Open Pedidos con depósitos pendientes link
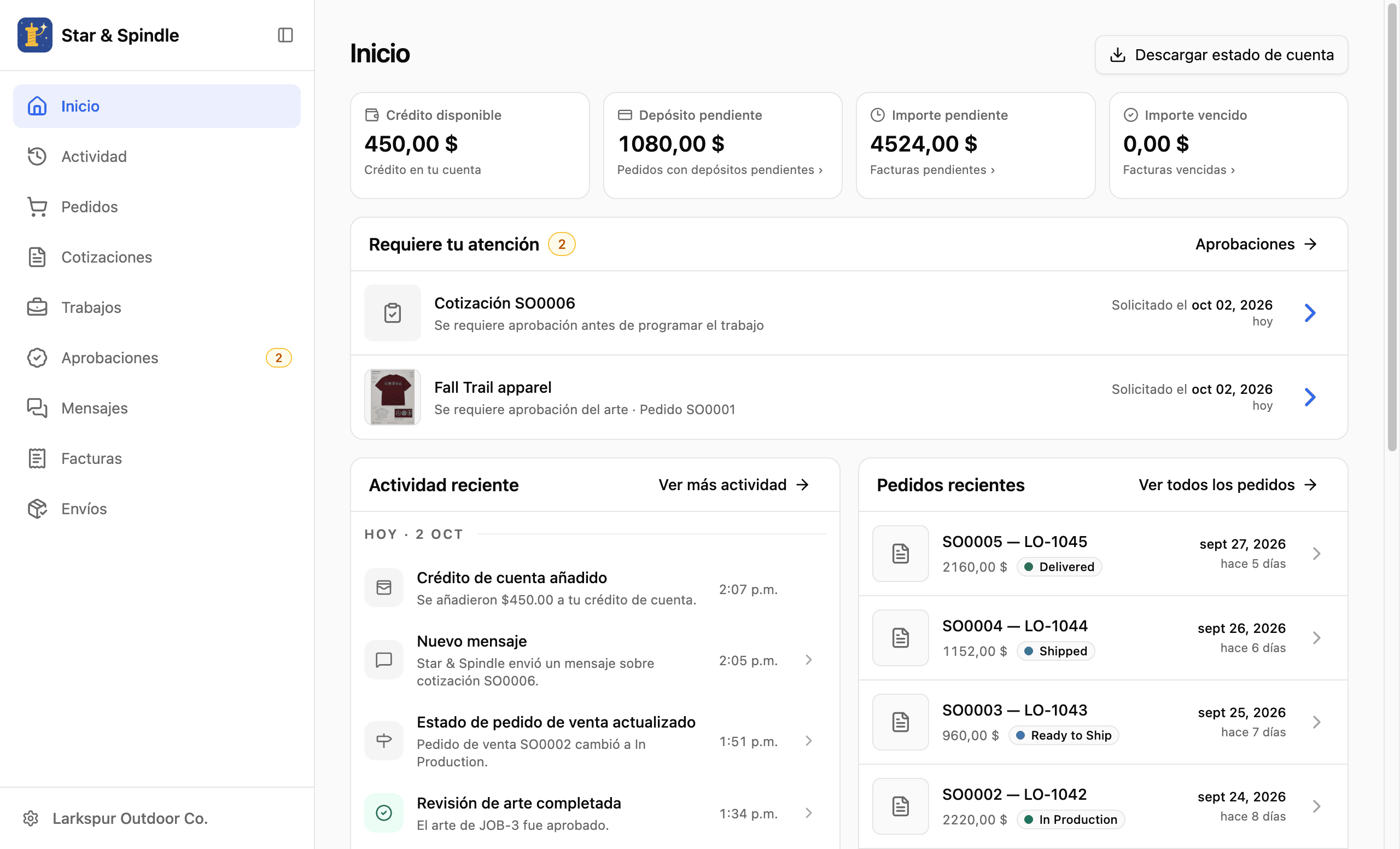Image resolution: width=1400 pixels, height=849 pixels. coord(720,170)
